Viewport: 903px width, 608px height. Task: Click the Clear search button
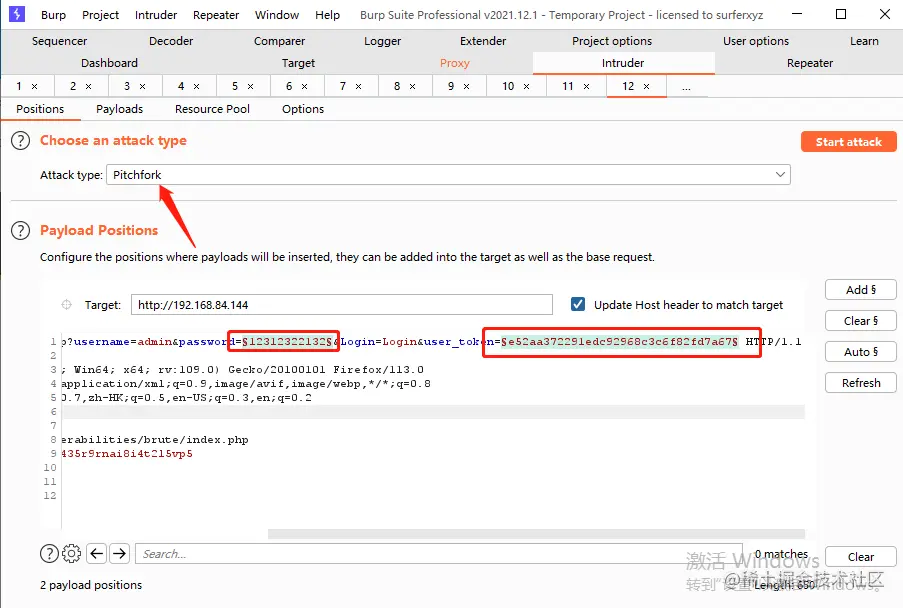(x=860, y=557)
